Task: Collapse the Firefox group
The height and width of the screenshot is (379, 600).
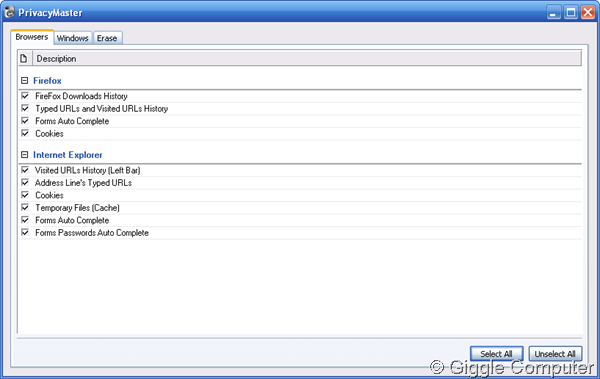Action: tap(24, 81)
